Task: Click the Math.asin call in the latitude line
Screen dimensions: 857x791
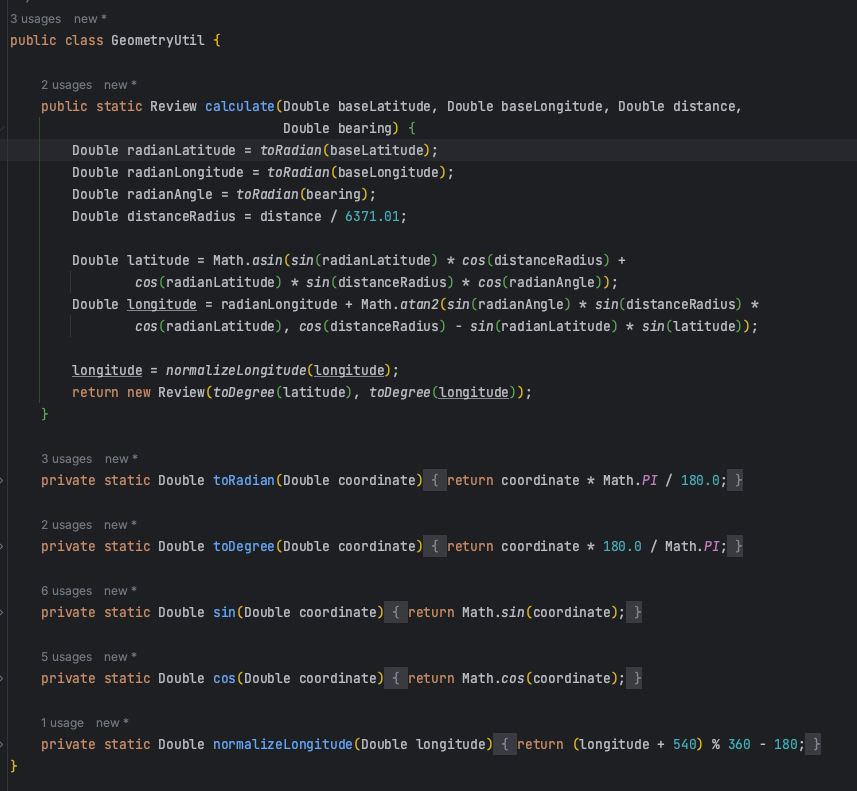Action: pyautogui.click(x=247, y=261)
